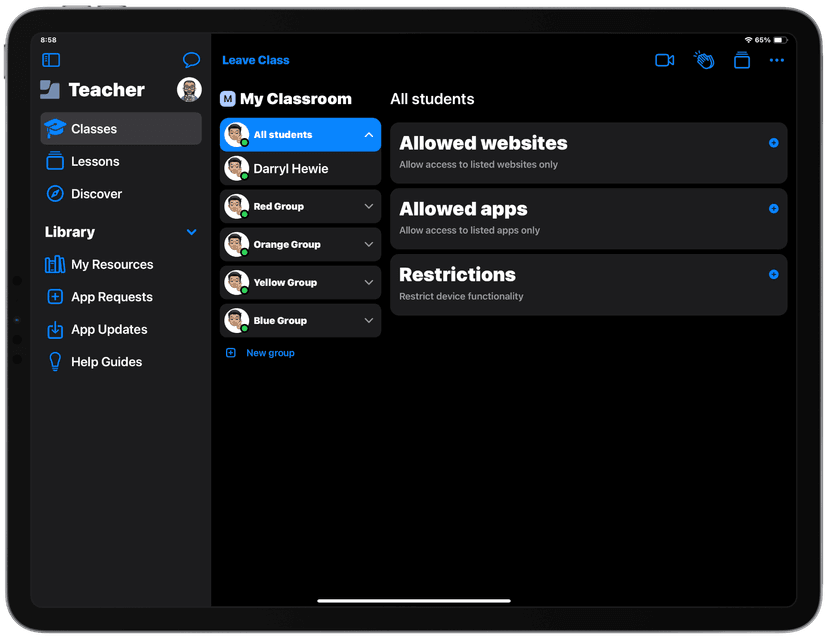
Task: Tap the device screens icon in the toolbar
Action: [x=742, y=60]
